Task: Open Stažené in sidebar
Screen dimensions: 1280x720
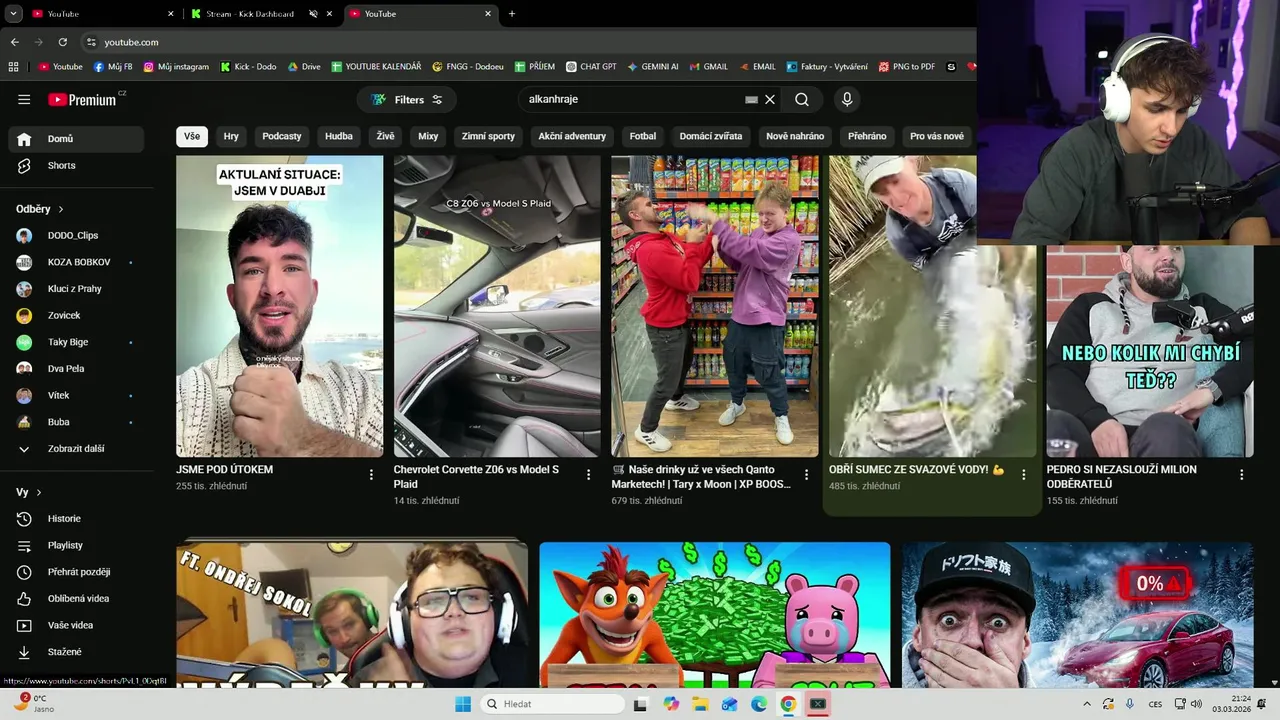Action: click(x=76, y=652)
